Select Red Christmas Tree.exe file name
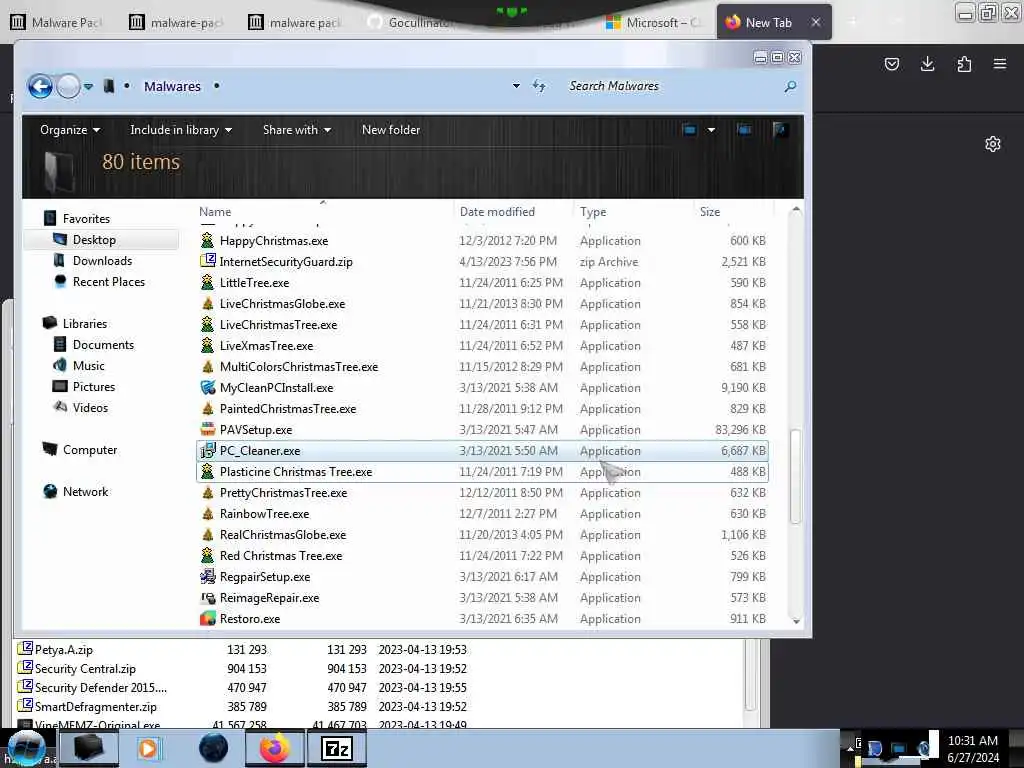This screenshot has height=768, width=1024. tap(281, 556)
